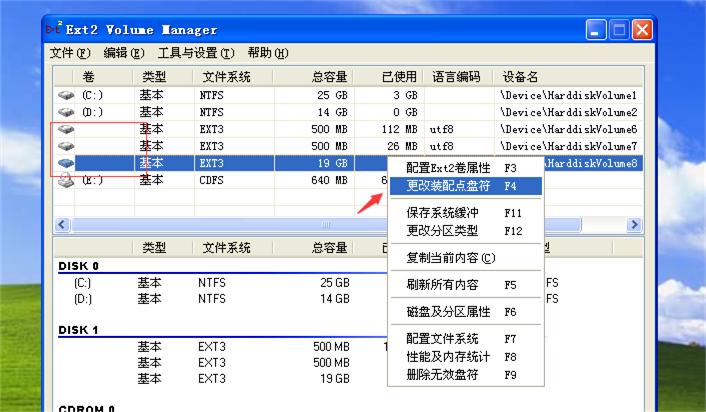Select 更改装配点盘符 in the context menu

click(448, 185)
